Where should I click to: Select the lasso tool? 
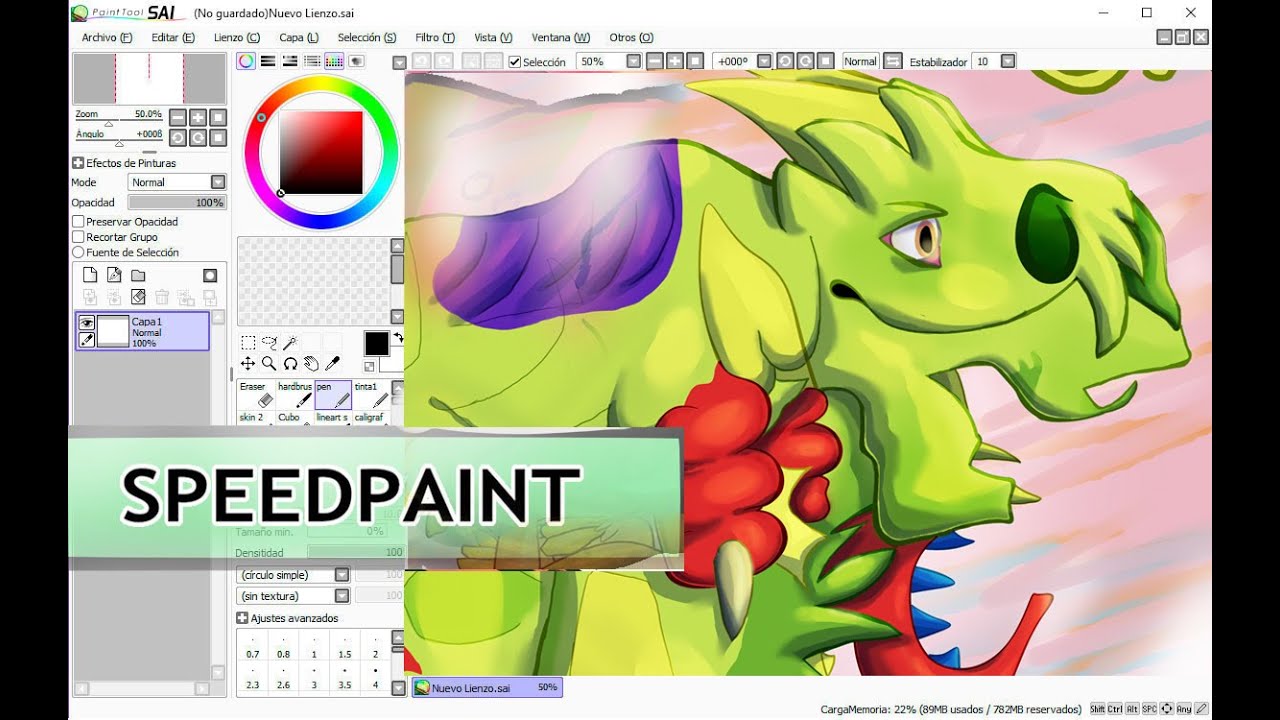(x=269, y=342)
